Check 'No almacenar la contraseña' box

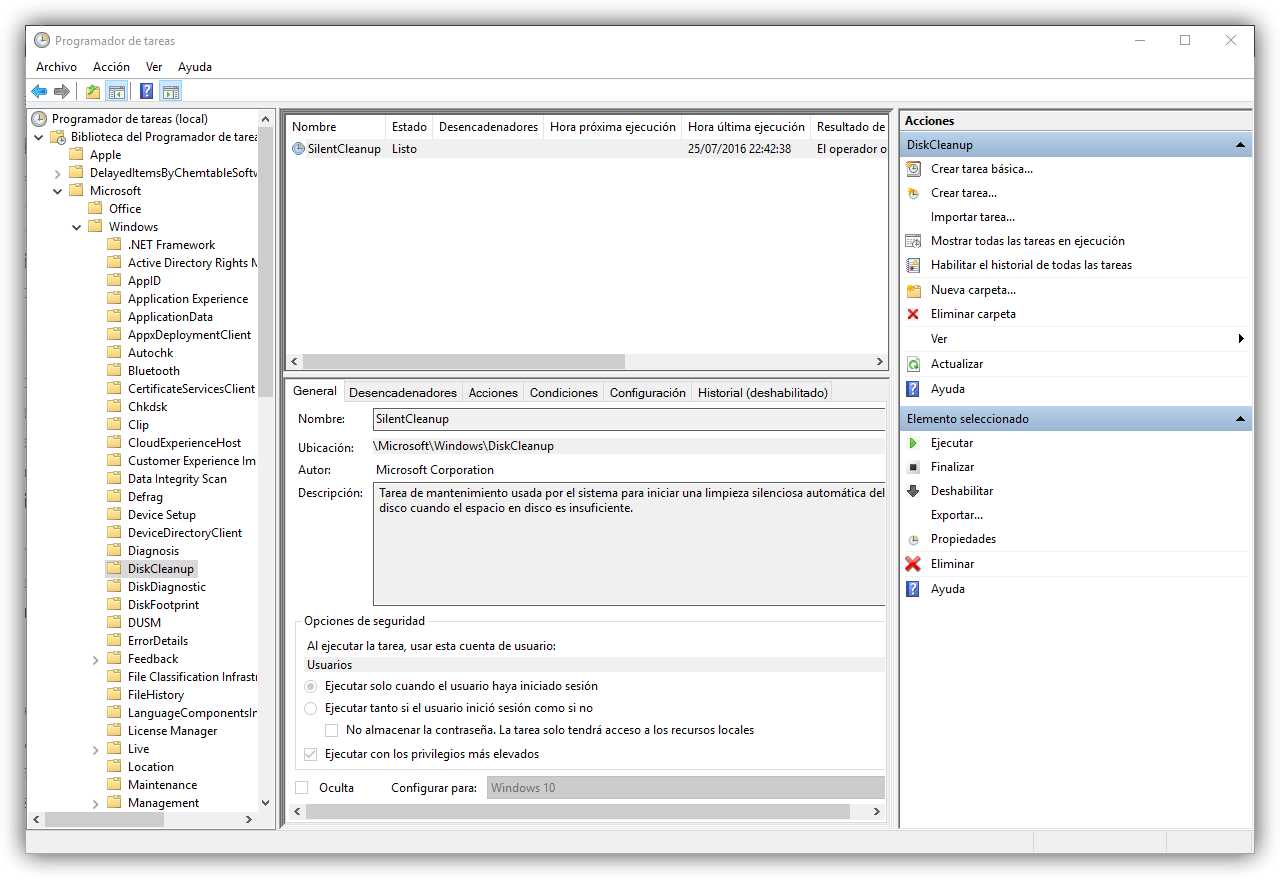[x=332, y=730]
